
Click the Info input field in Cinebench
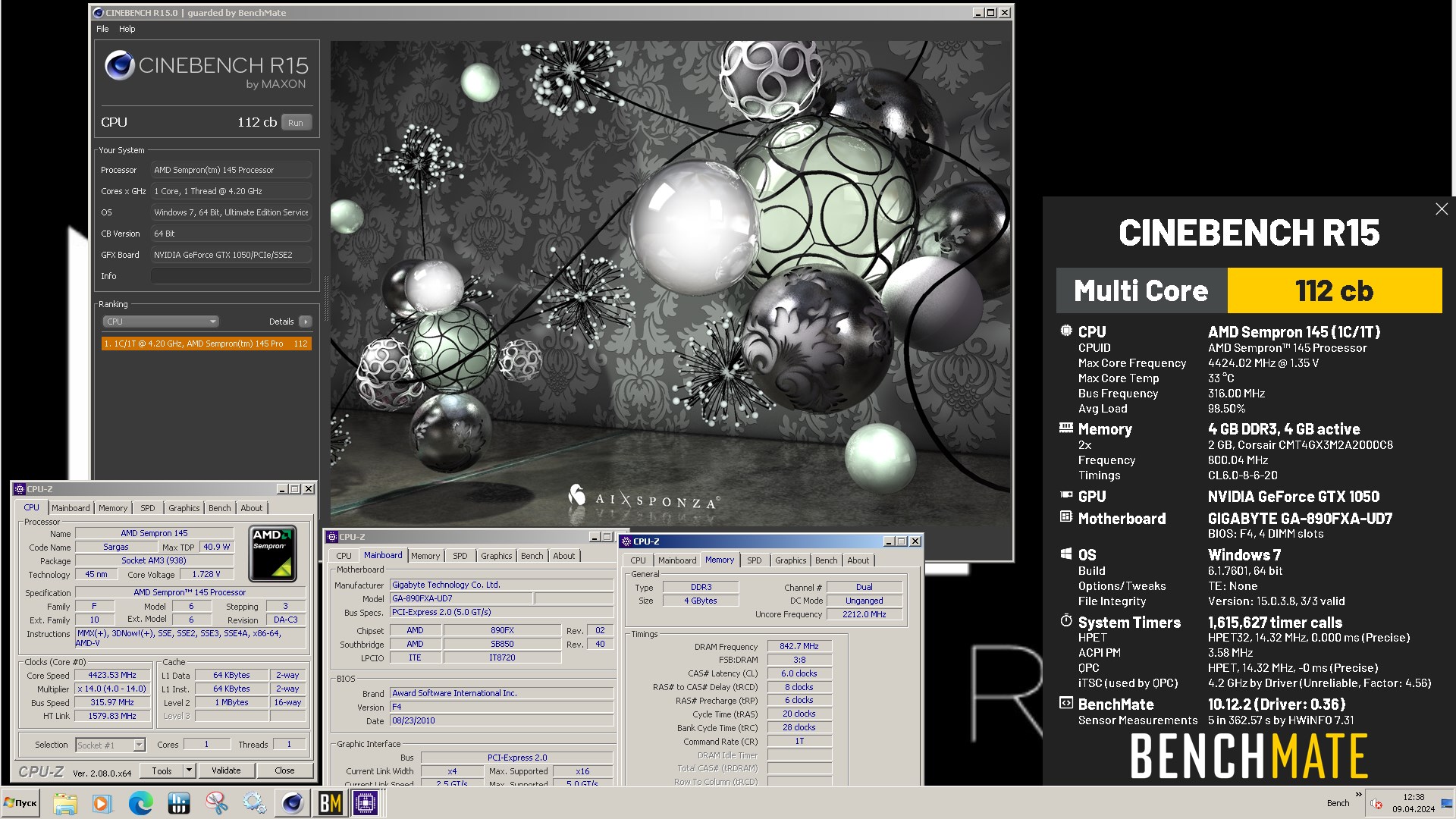click(x=231, y=276)
